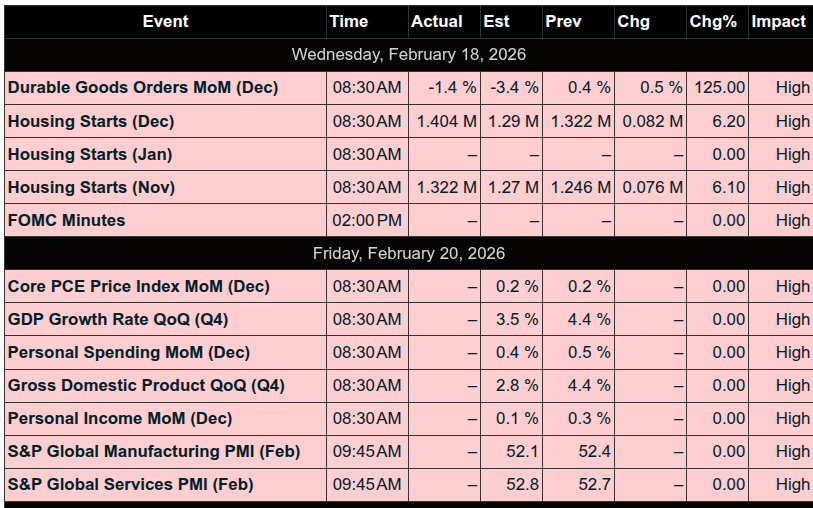Open the FOMC Minutes event
The width and height of the screenshot is (813, 508).
(x=67, y=220)
